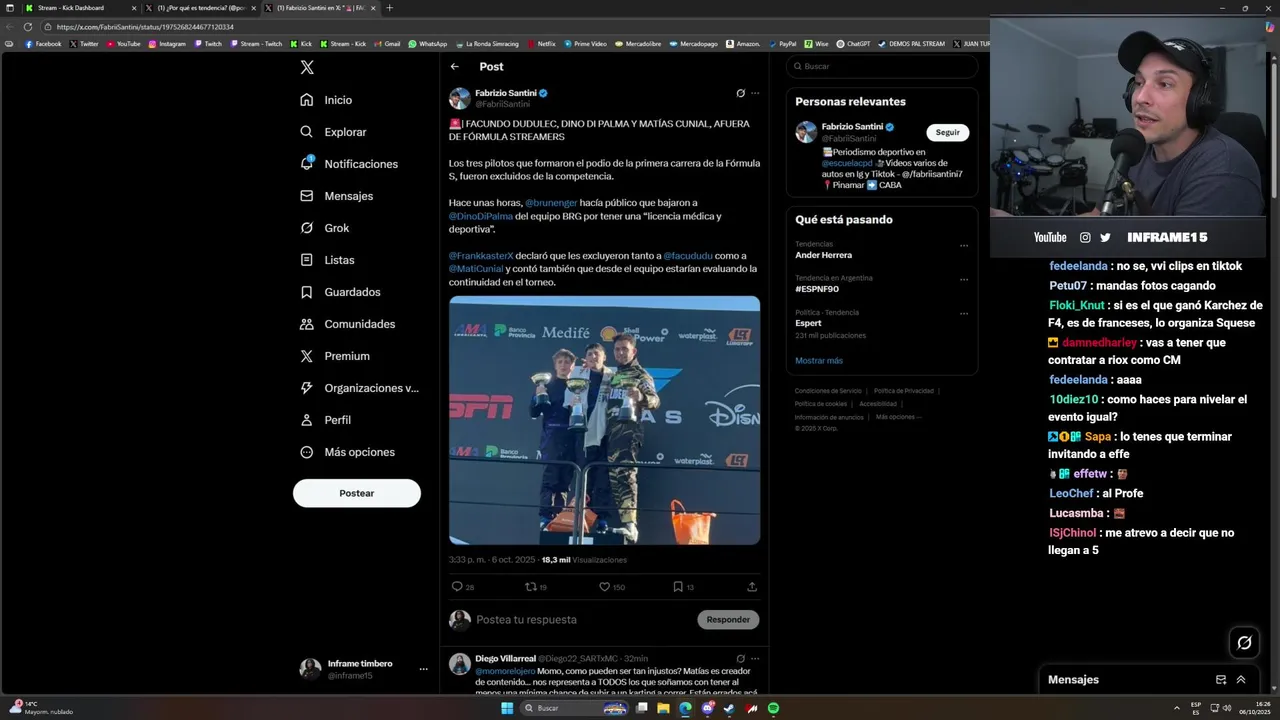Open the Facebook bookmark

tap(43, 44)
